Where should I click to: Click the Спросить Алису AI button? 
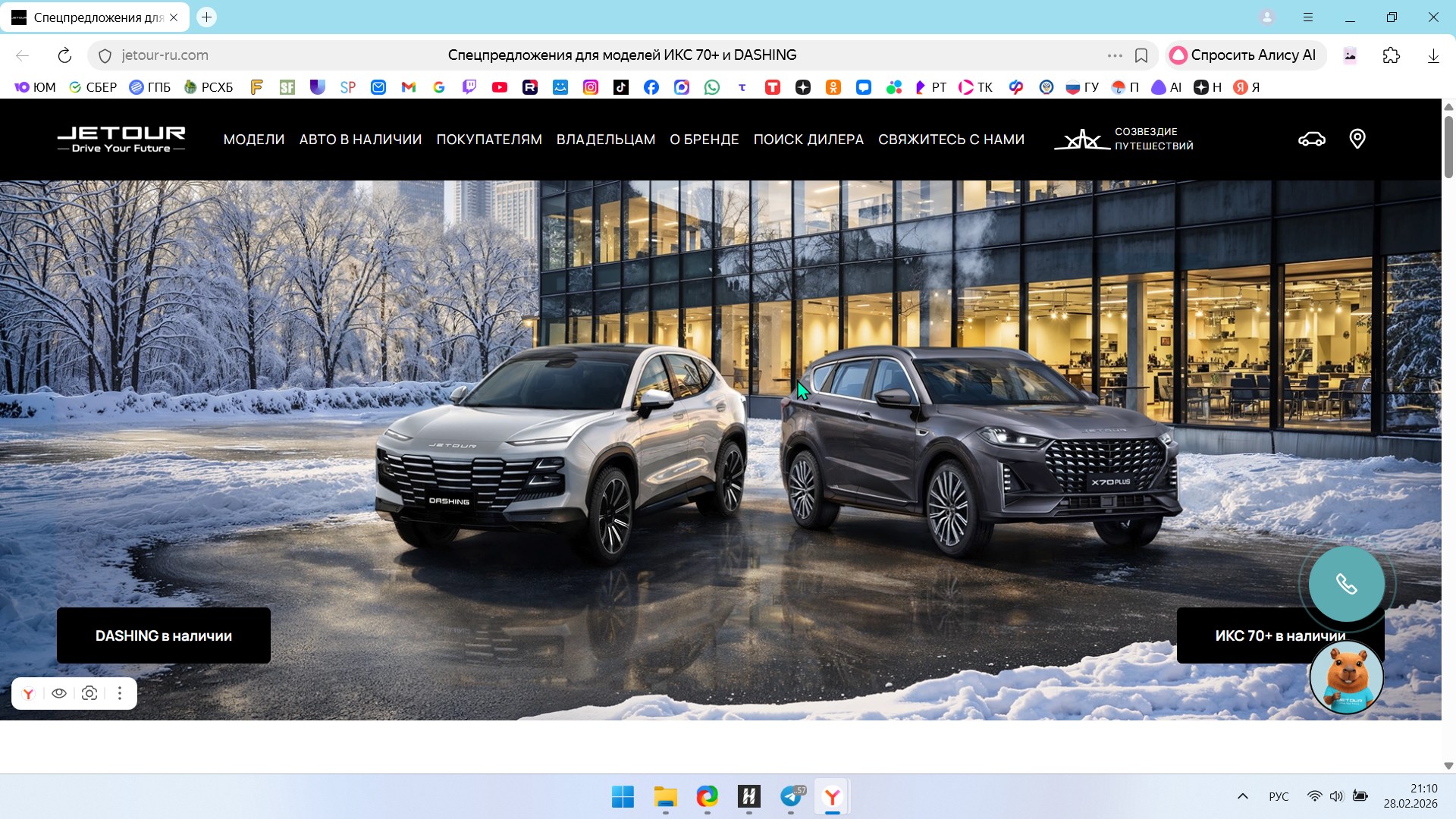click(x=1244, y=55)
